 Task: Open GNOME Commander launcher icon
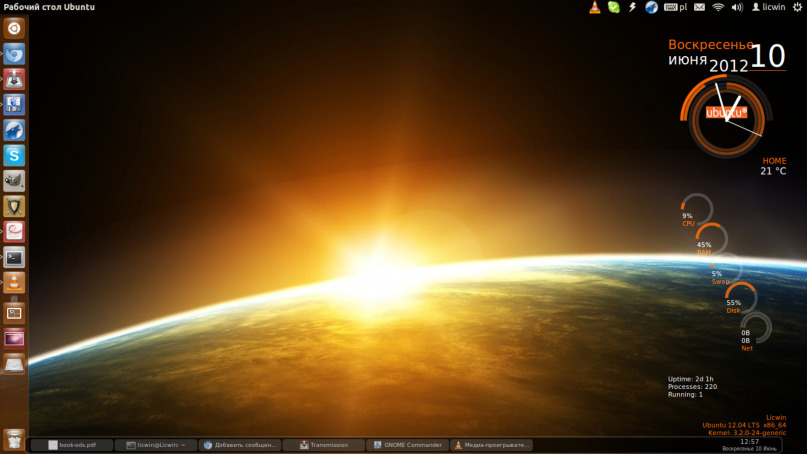[x=14, y=104]
